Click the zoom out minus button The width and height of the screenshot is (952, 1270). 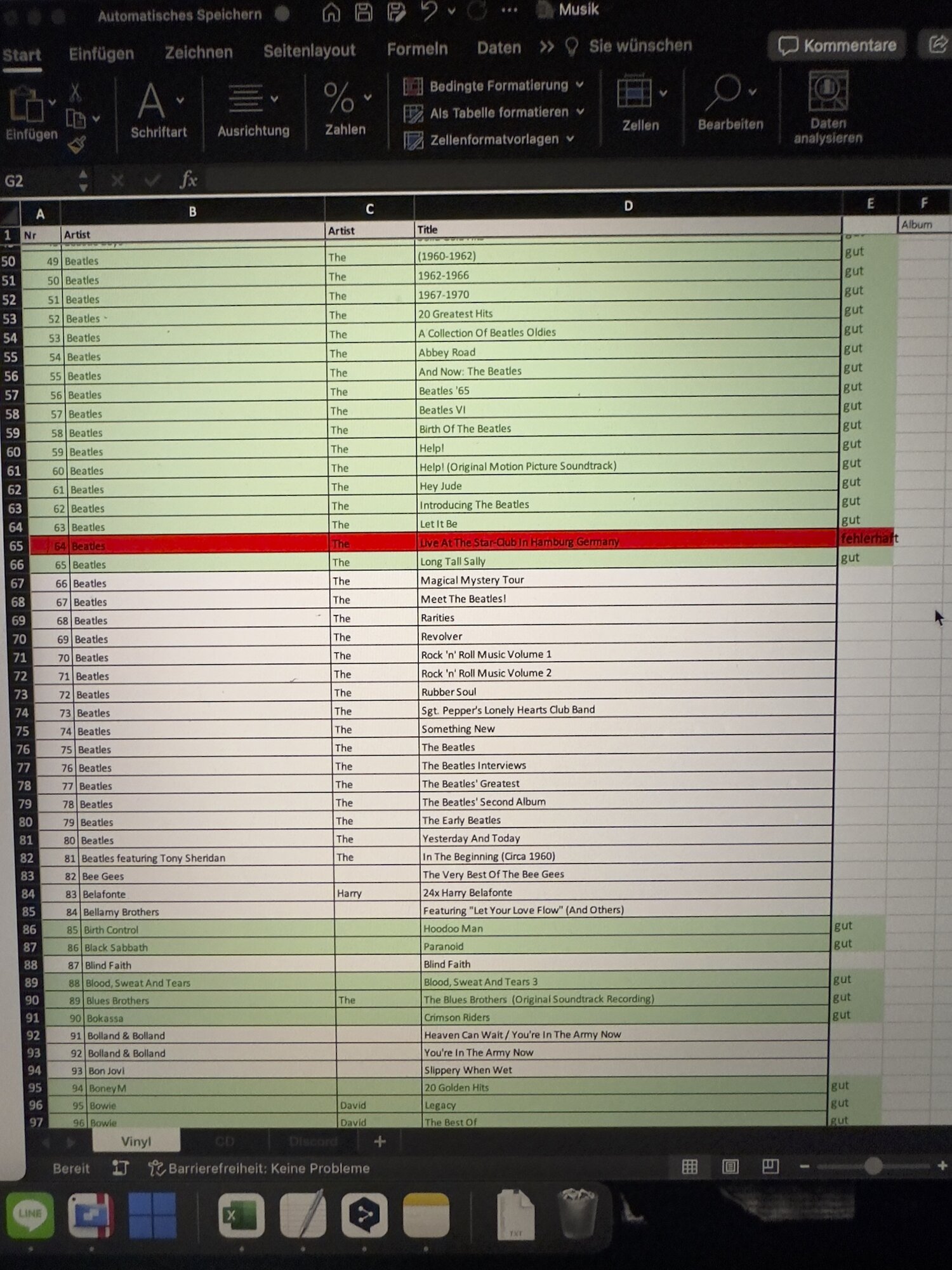point(805,1166)
